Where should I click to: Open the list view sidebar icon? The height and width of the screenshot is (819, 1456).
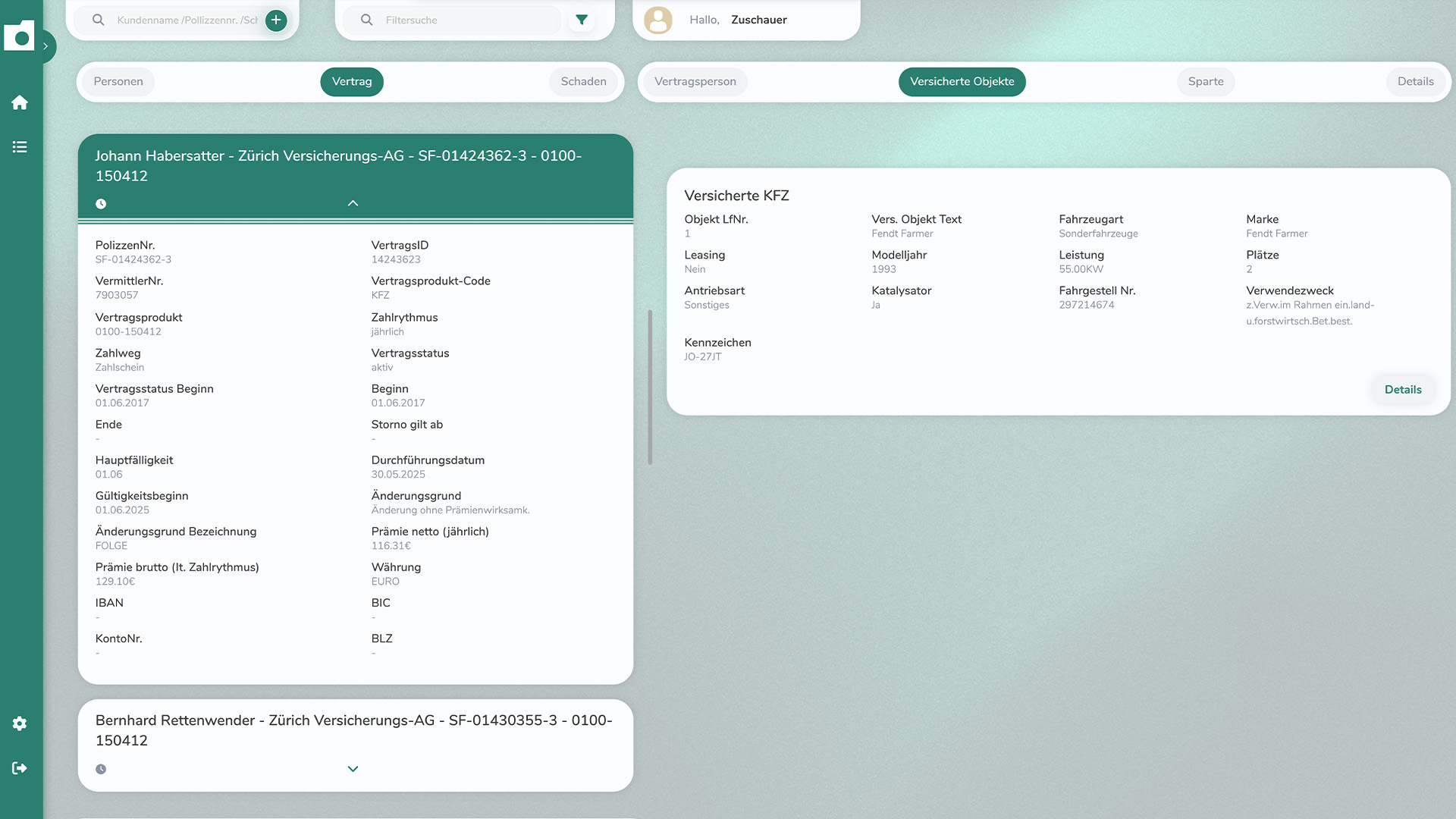(20, 147)
